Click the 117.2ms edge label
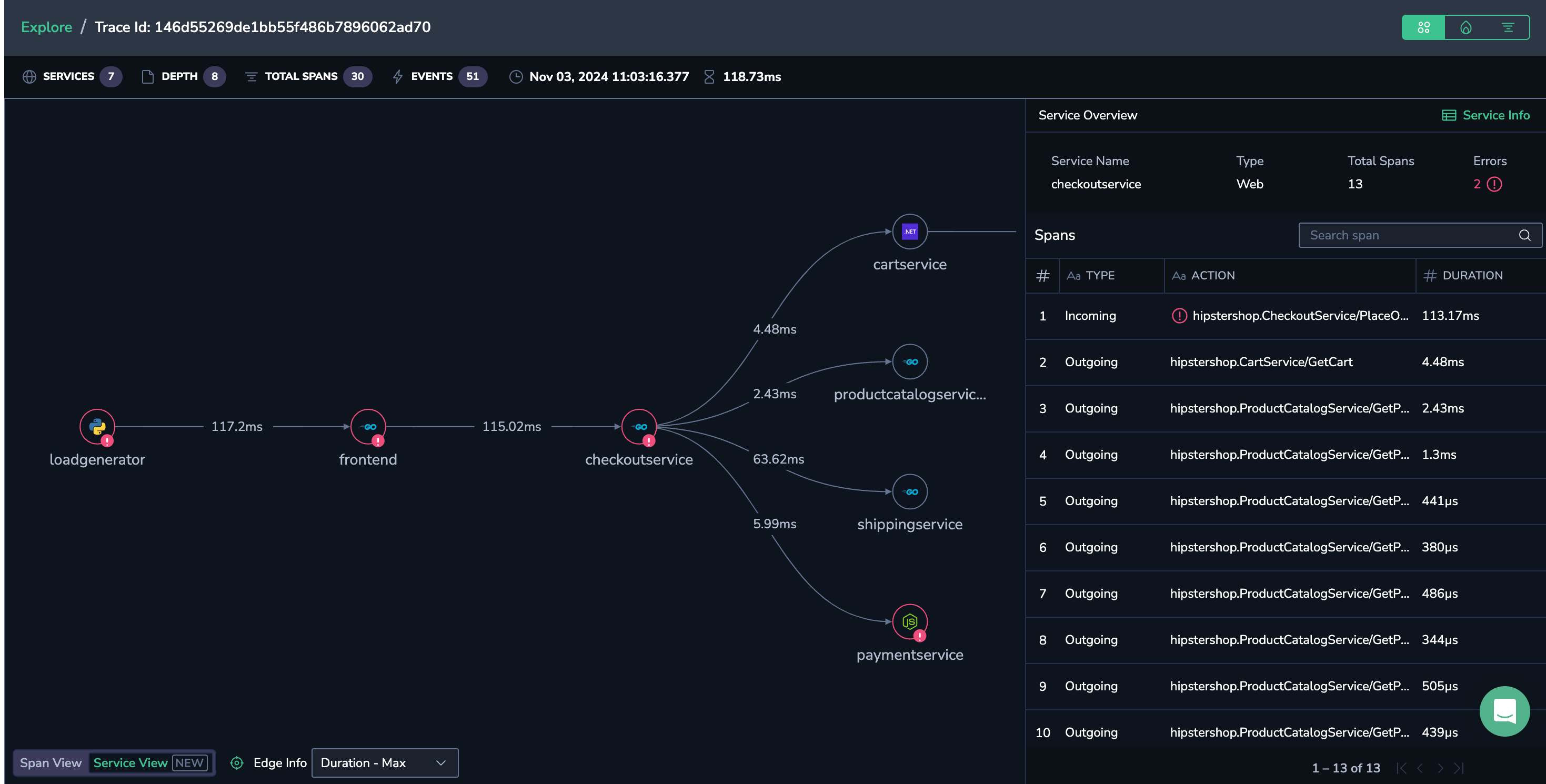Screen dimensions: 1546x784 click(x=236, y=426)
